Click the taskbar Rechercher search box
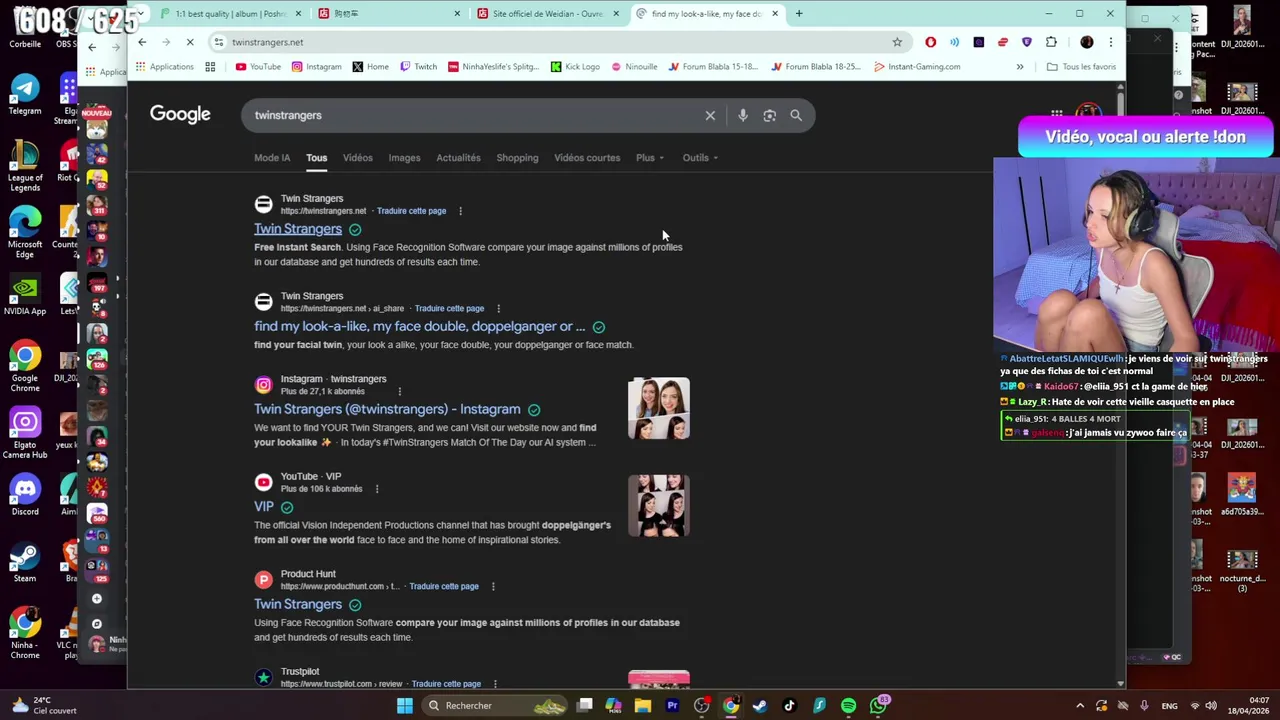The width and height of the screenshot is (1280, 720). pyautogui.click(x=495, y=706)
